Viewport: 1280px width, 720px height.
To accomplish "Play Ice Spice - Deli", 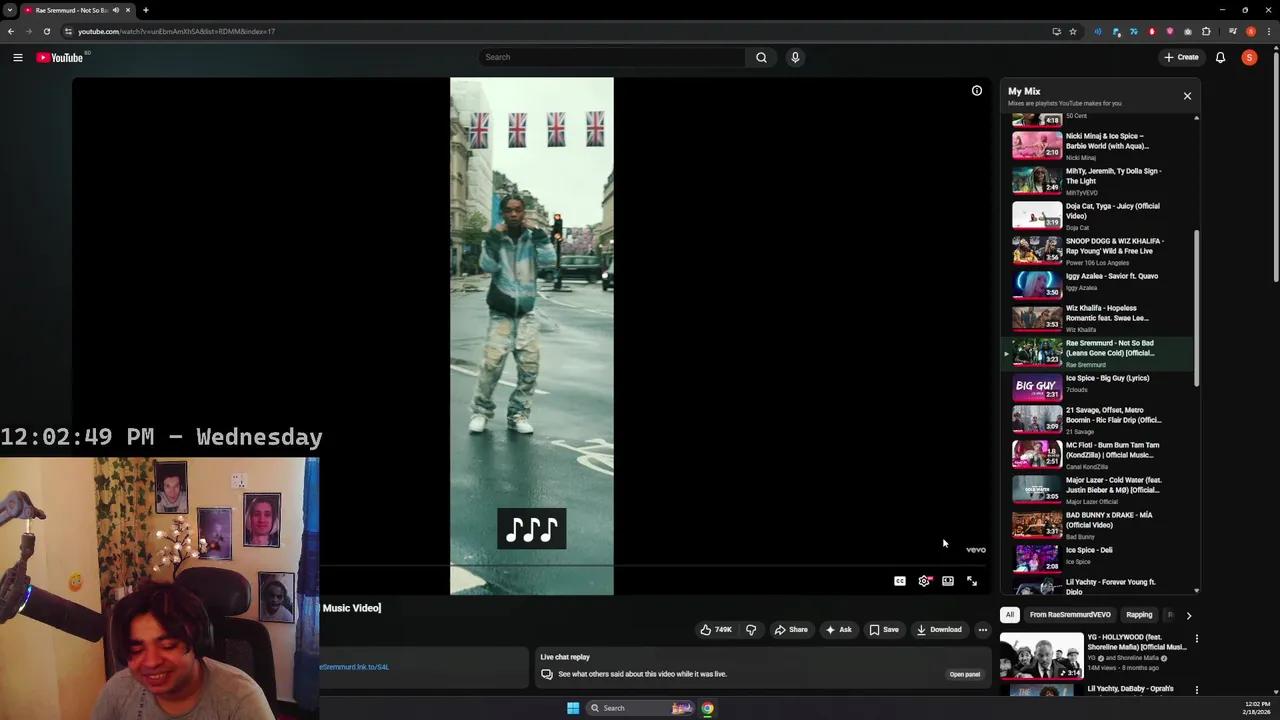I will [1097, 558].
